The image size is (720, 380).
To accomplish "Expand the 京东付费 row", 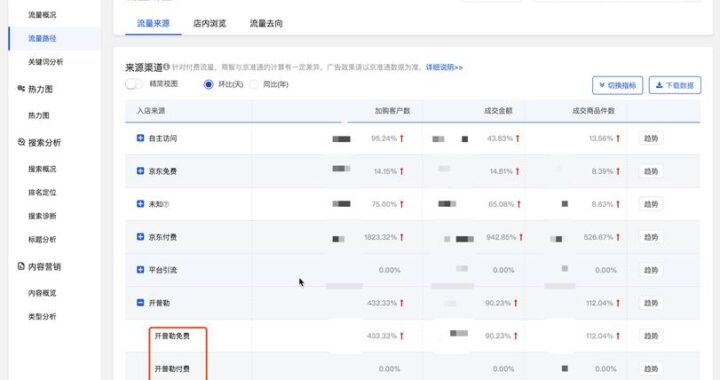I will 141,236.
